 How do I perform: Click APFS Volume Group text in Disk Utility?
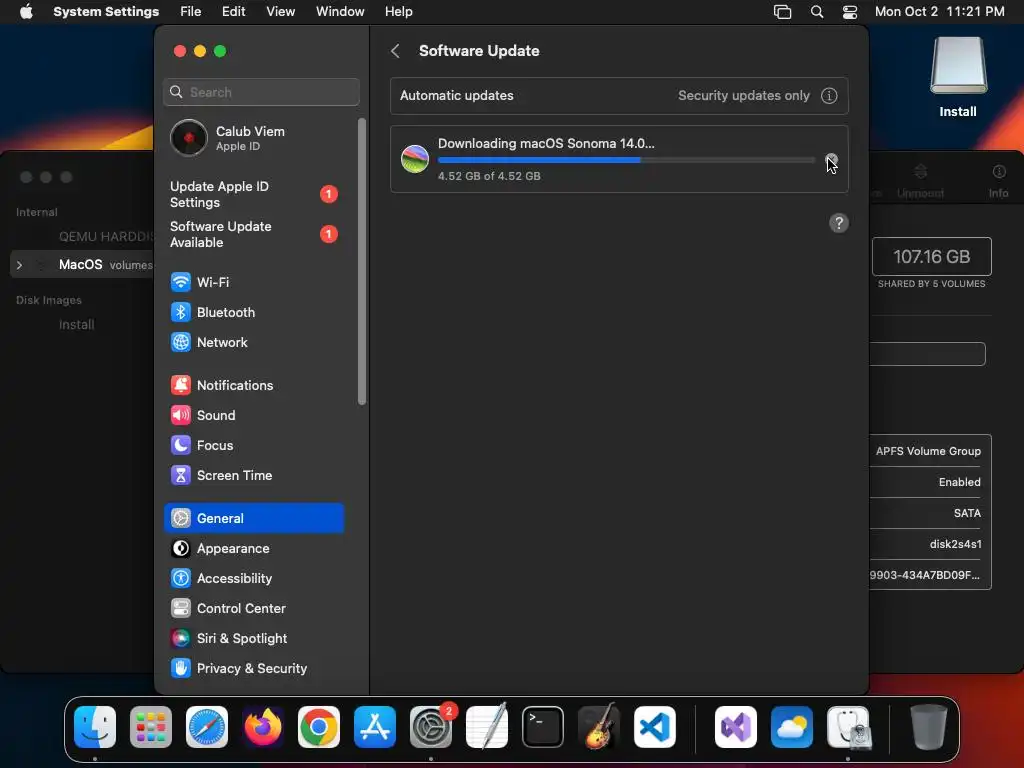928,451
